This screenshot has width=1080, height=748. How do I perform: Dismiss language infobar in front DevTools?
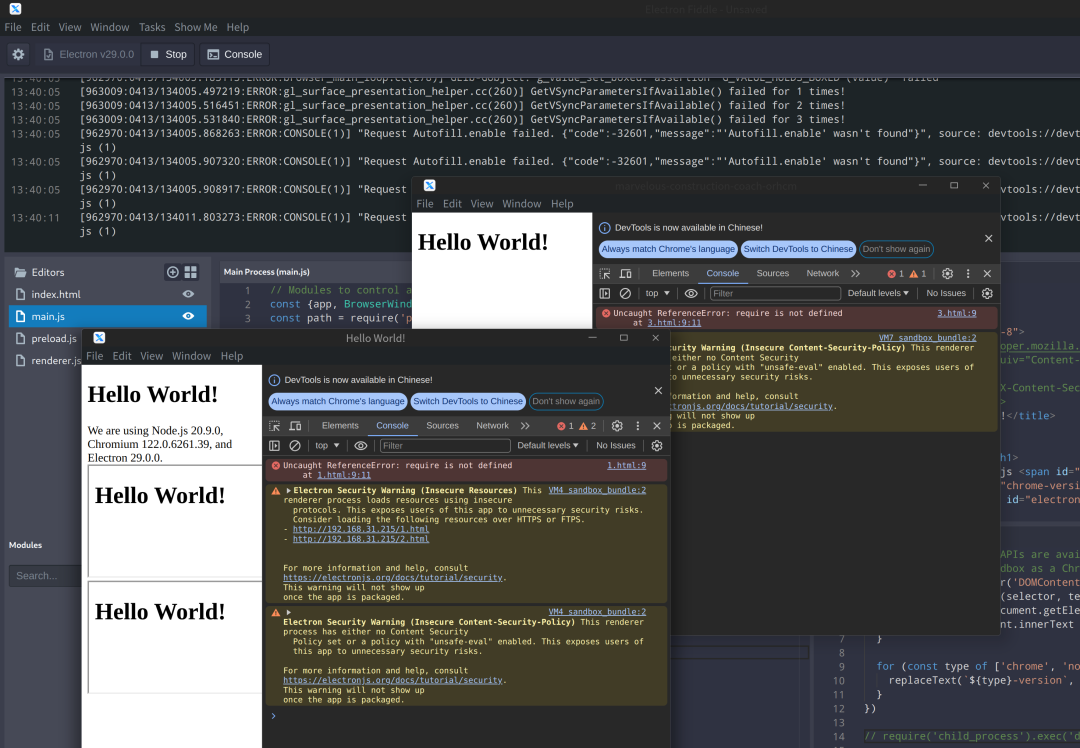658,391
